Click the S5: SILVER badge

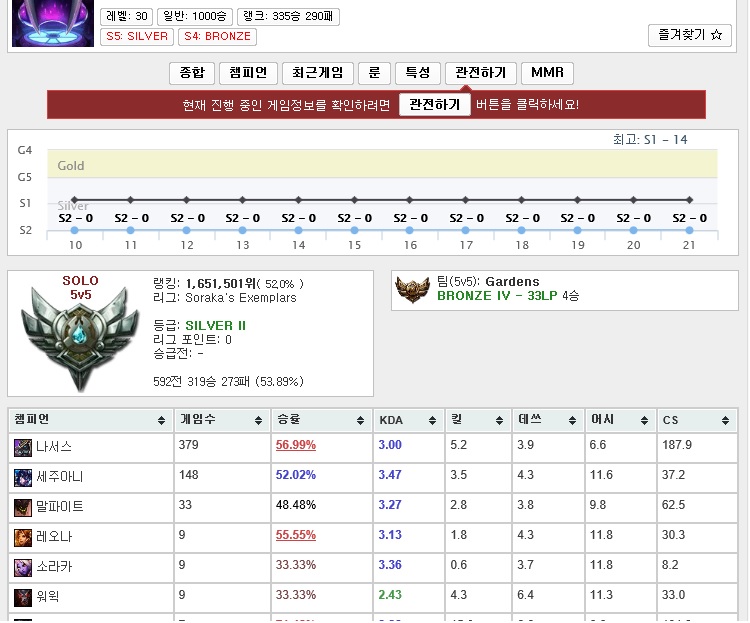point(137,36)
